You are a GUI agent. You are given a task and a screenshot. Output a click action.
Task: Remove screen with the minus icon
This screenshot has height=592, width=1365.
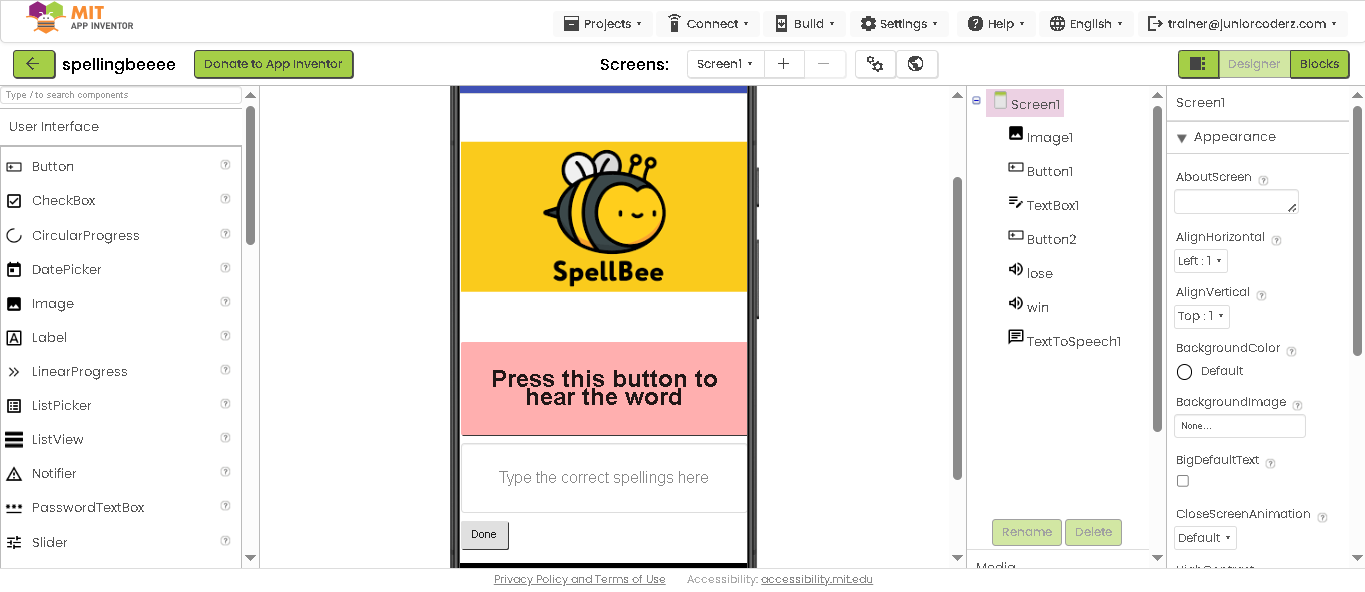(x=824, y=64)
